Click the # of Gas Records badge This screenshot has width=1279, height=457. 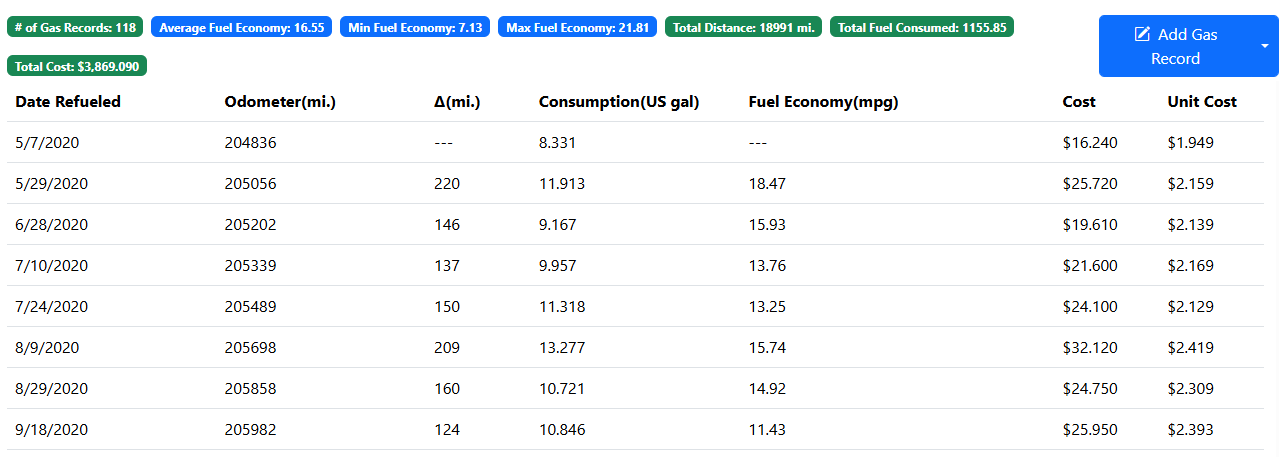click(x=75, y=27)
